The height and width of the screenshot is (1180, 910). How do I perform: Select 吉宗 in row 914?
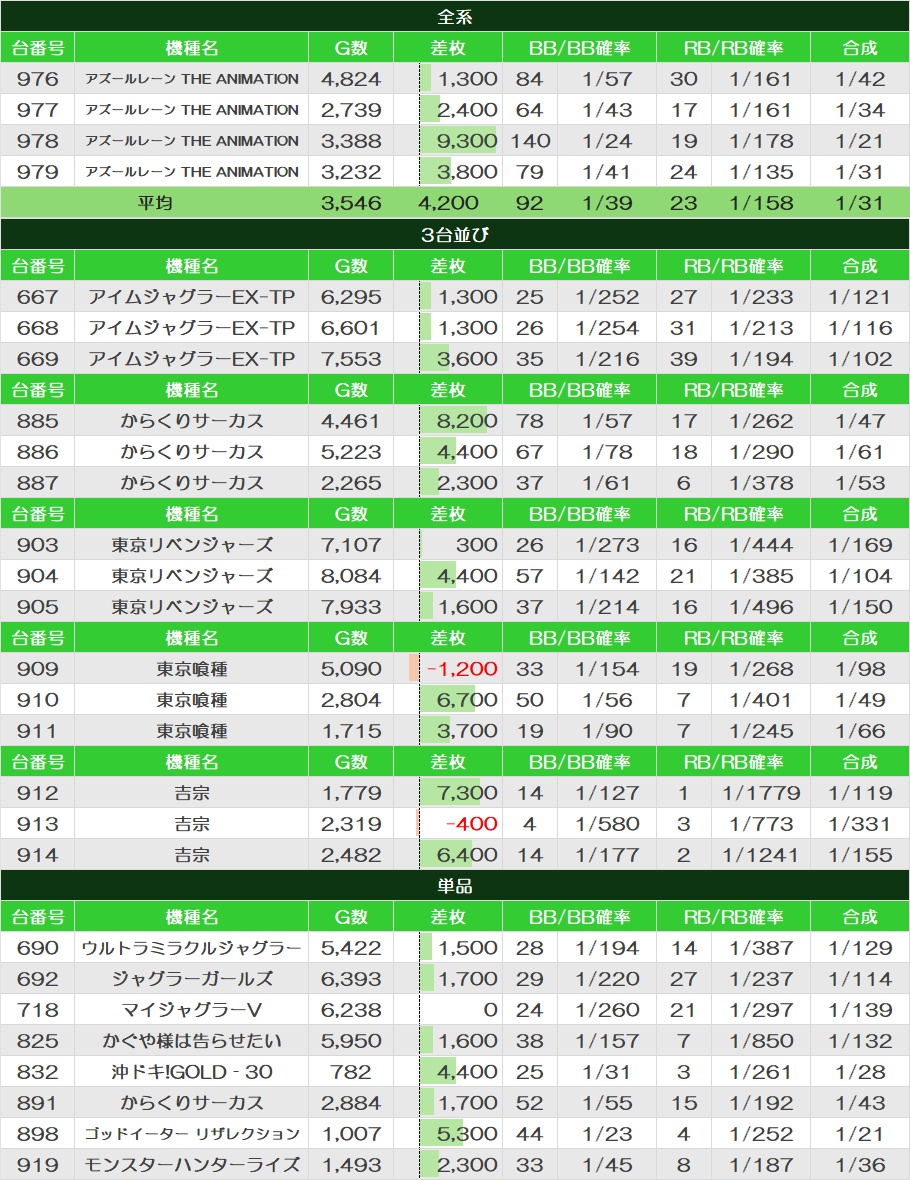point(191,855)
